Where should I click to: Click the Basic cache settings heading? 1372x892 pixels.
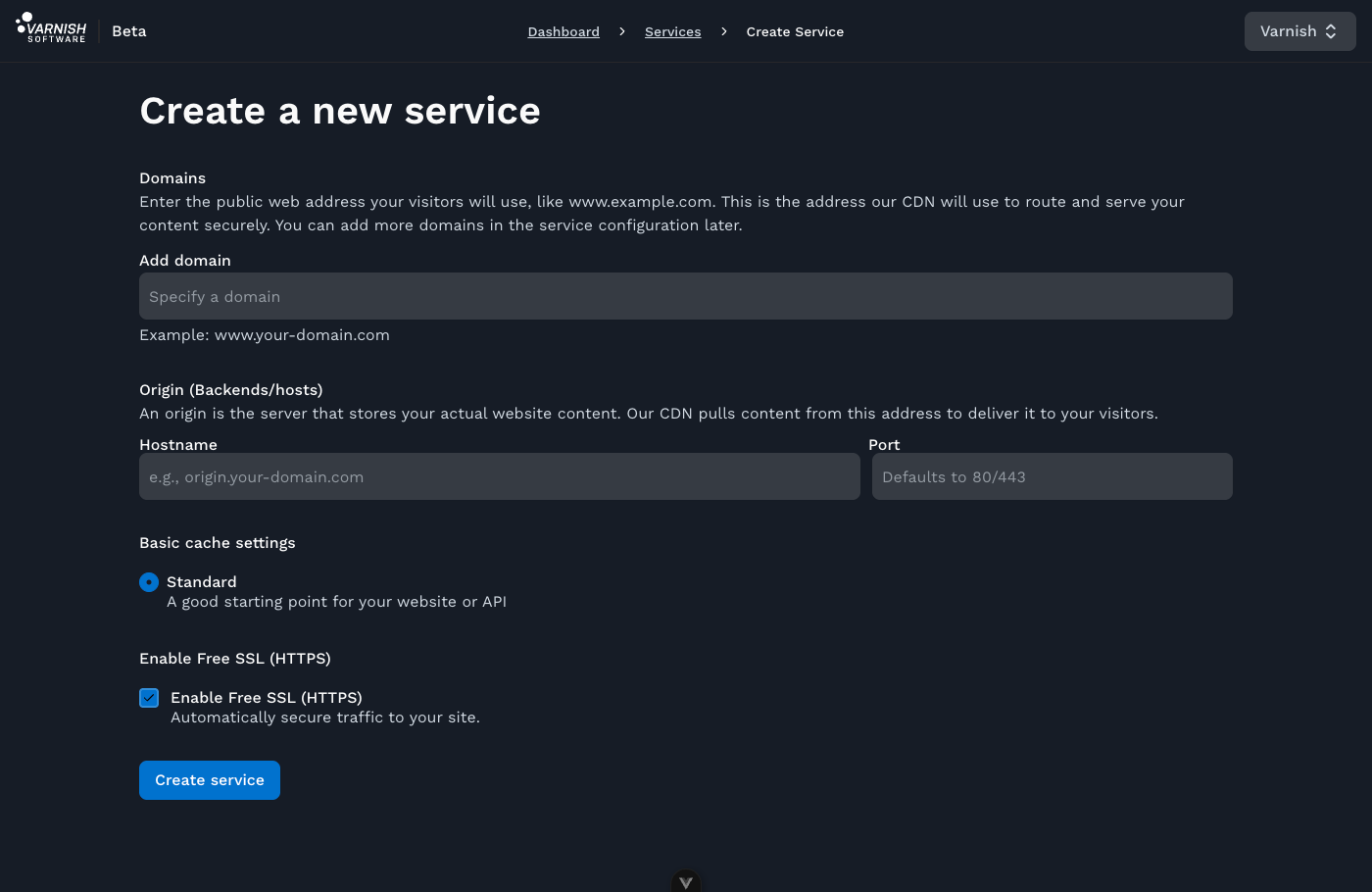(217, 542)
